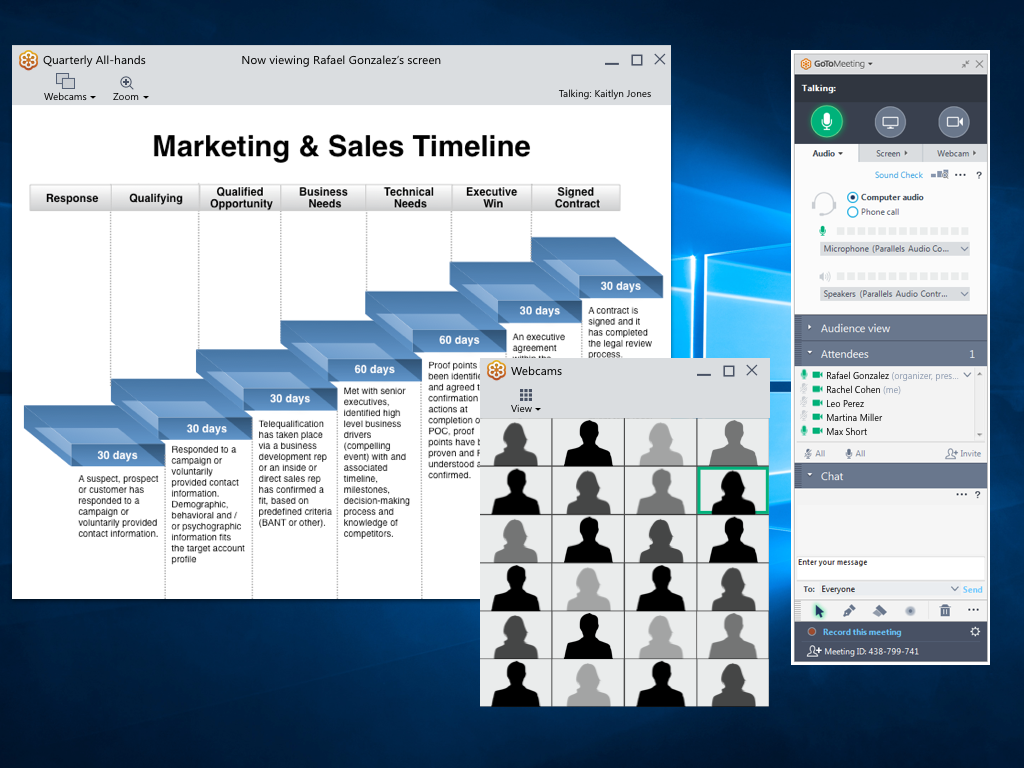Viewport: 1024px width, 768px height.
Task: Collapse the Chat section
Action: [x=891, y=476]
